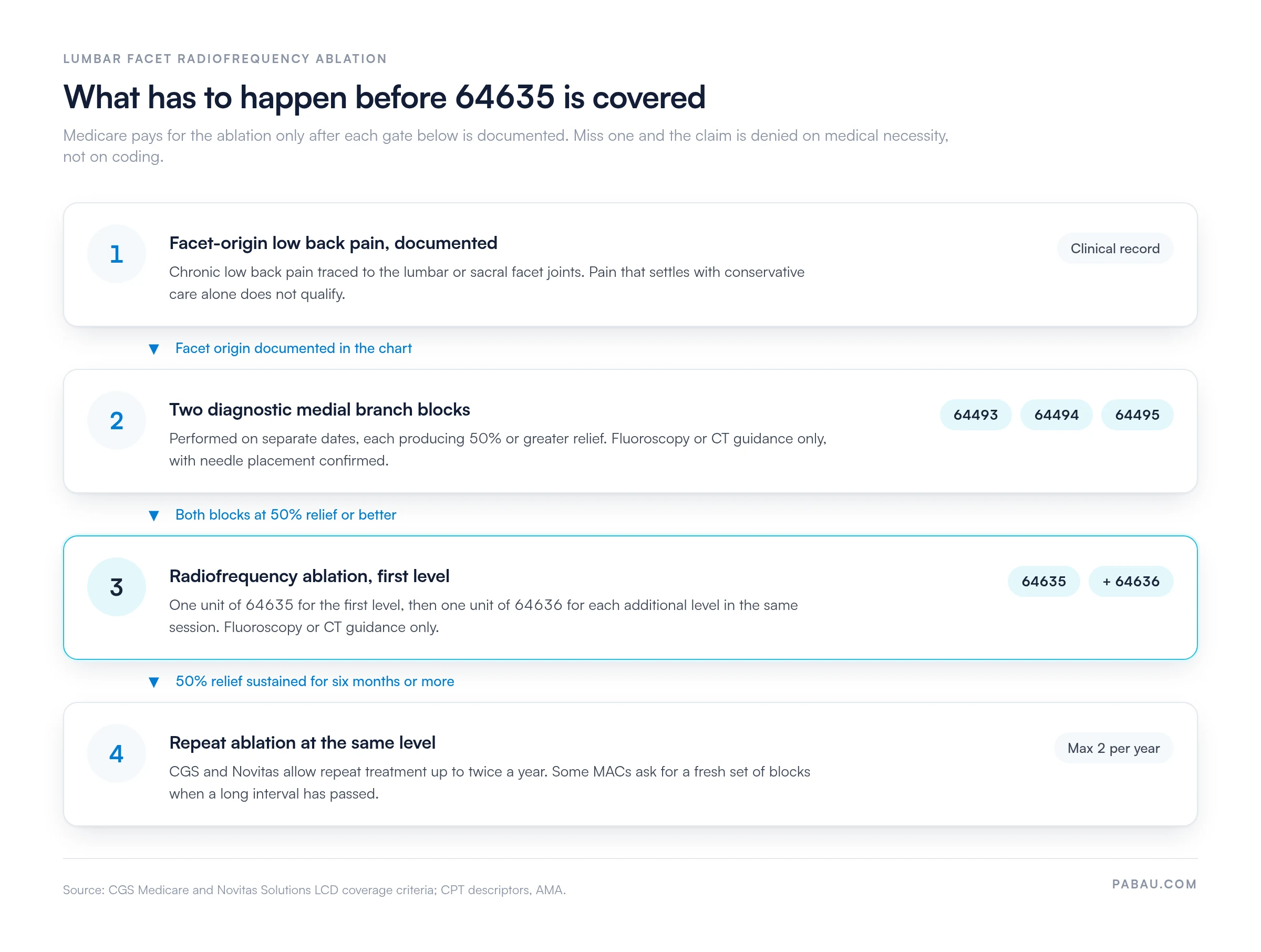The image size is (1261, 952).
Task: Expand arrow beside Both blocks at 50%
Action: click(153, 515)
